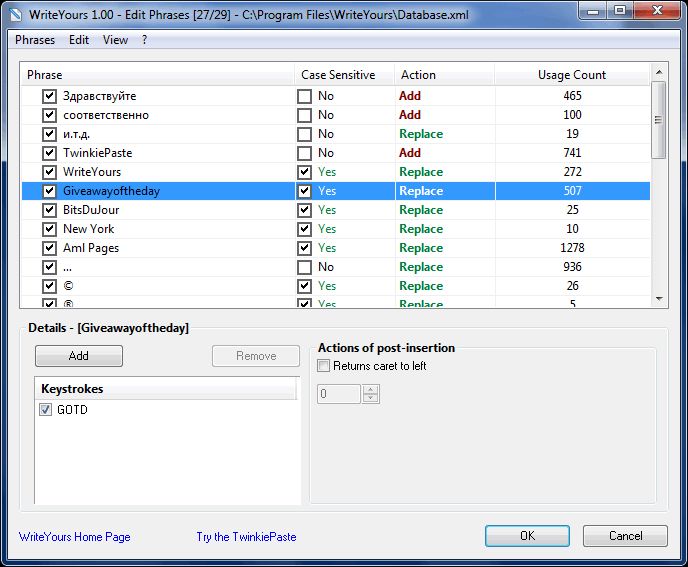The image size is (688, 567).
Task: Toggle the AmI Pages phrase checkbox
Action: pyautogui.click(x=49, y=248)
